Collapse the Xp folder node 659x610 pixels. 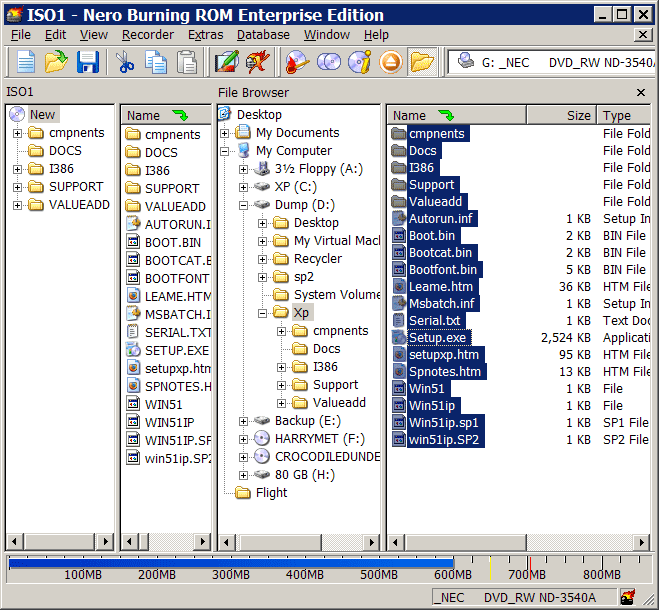[262, 313]
